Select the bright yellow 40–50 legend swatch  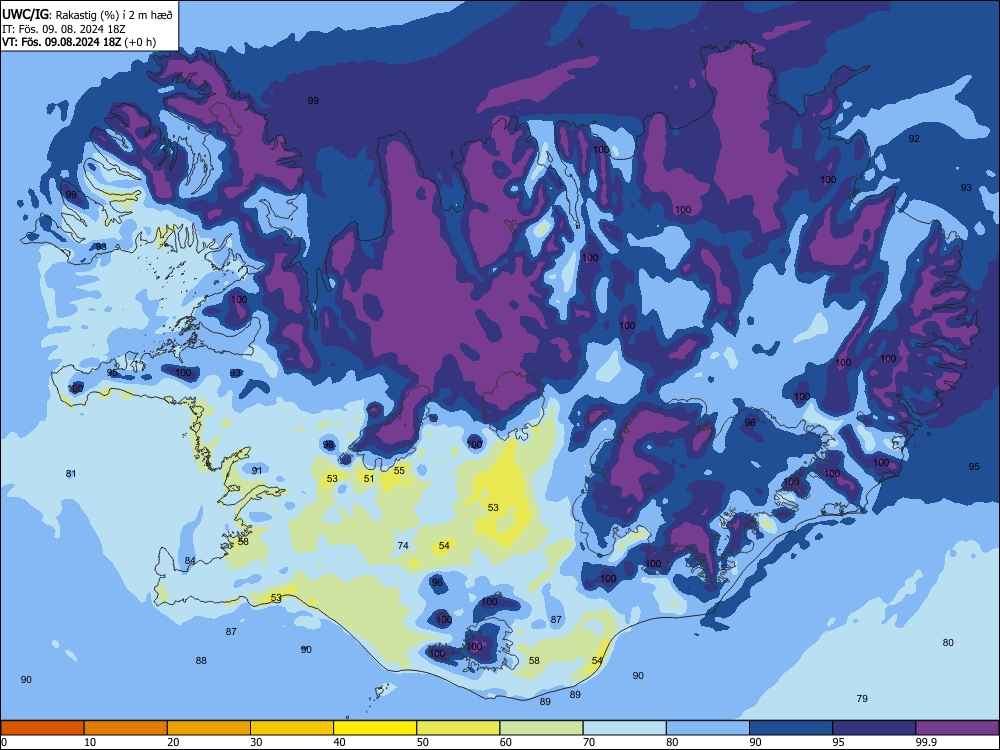tap(375, 728)
